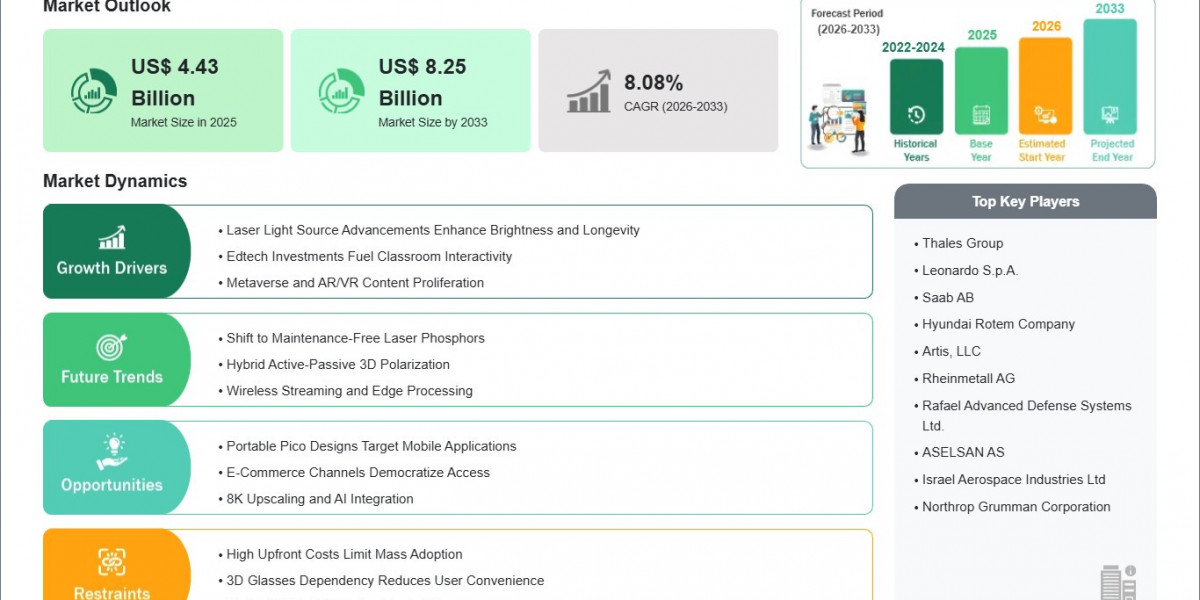Viewport: 1200px width, 600px height.
Task: Click 'Northrop Grumman Corporation' entry
Action: pos(1016,506)
